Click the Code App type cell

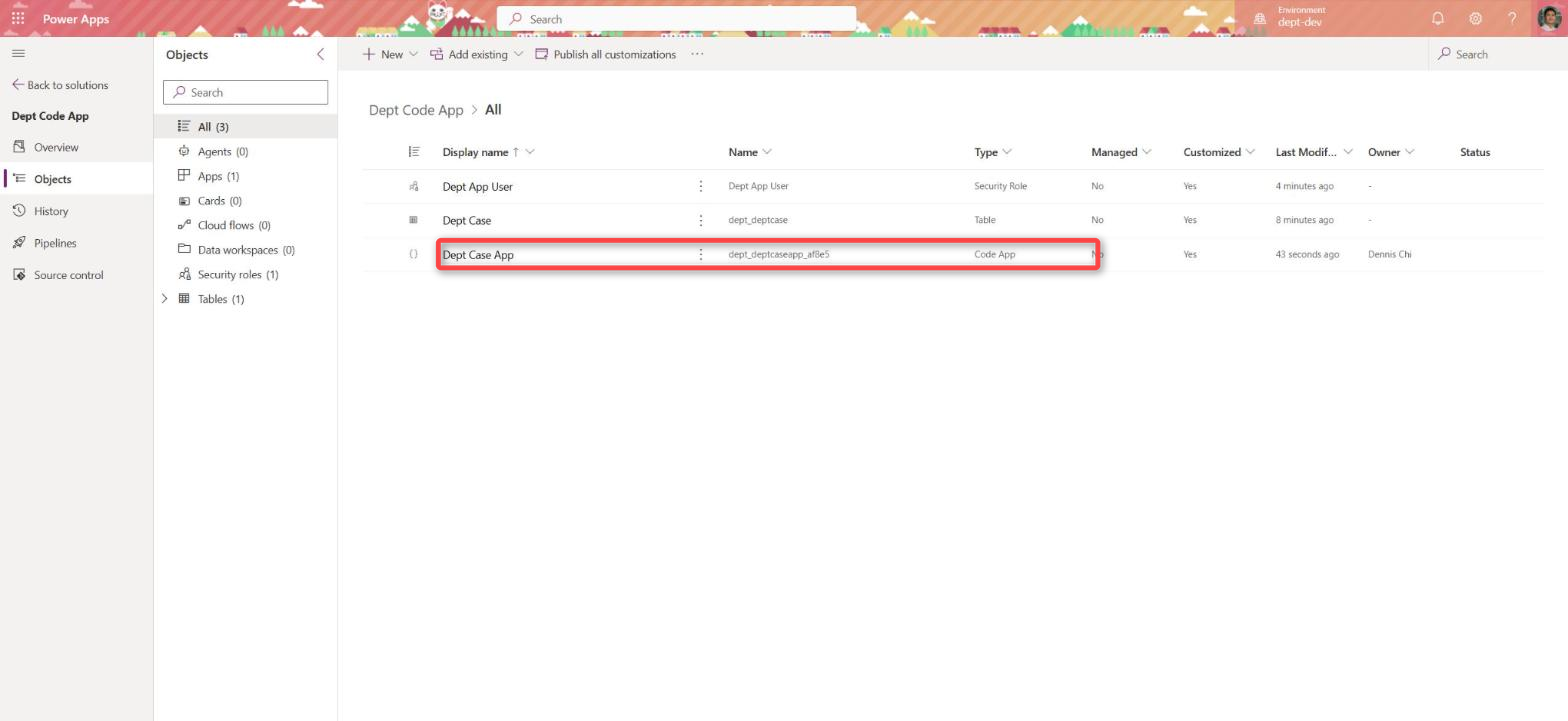click(x=994, y=254)
